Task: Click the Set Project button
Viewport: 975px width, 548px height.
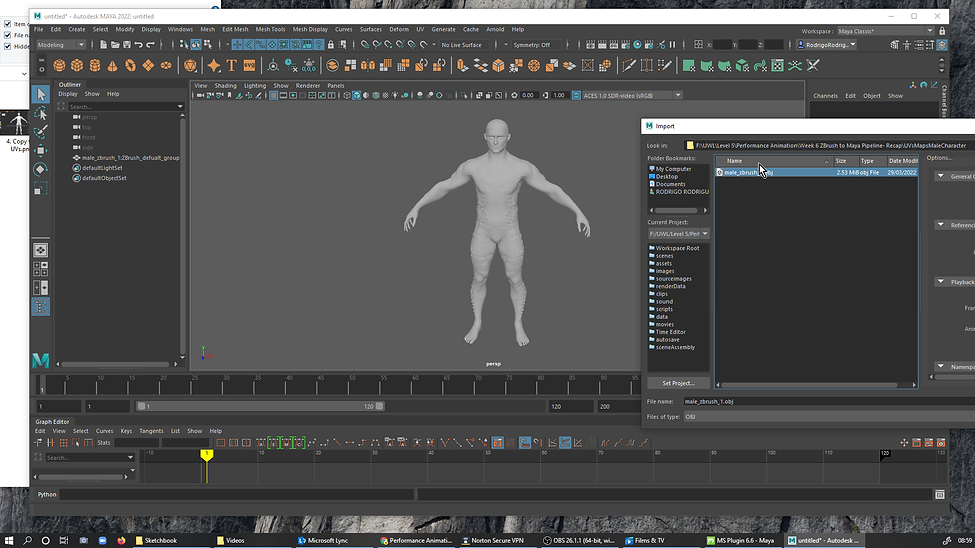Action: tap(678, 383)
